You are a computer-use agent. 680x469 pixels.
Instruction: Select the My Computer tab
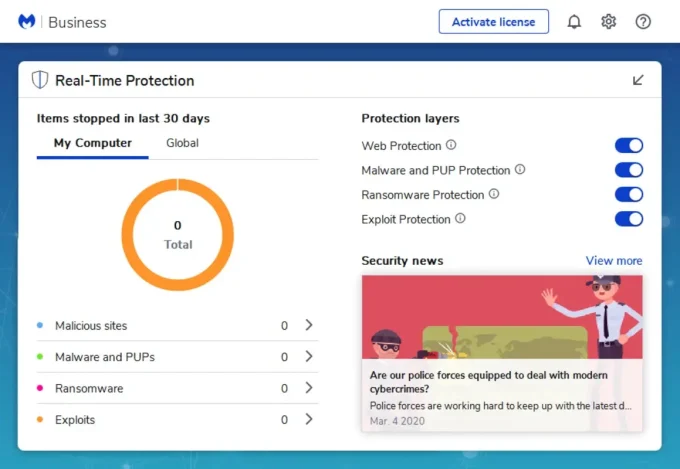tap(92, 143)
